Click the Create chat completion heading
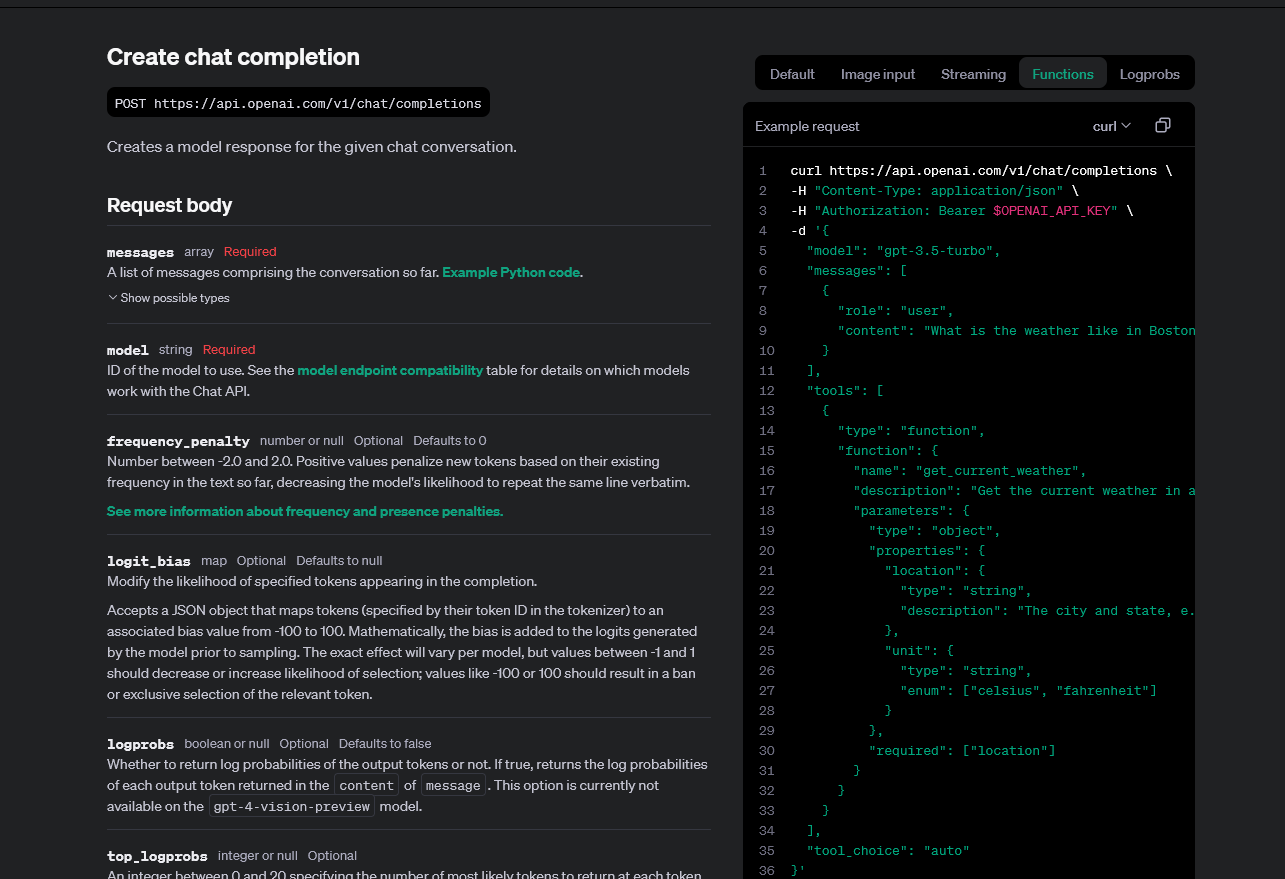 point(233,57)
